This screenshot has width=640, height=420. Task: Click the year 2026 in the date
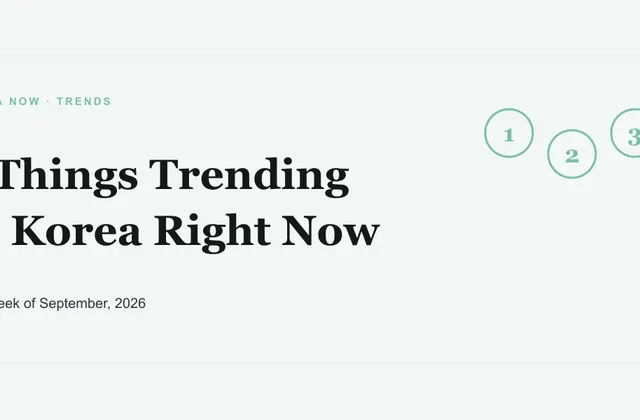(x=130, y=303)
